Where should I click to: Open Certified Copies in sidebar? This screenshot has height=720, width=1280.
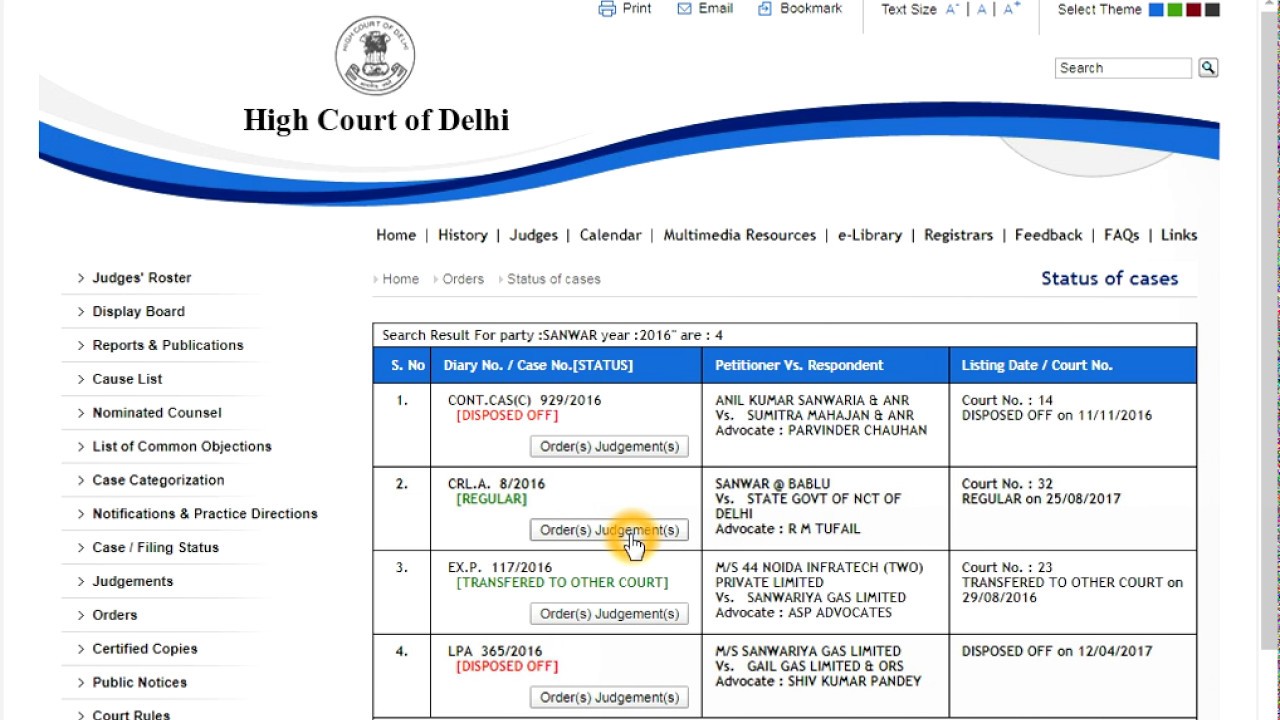pos(145,649)
